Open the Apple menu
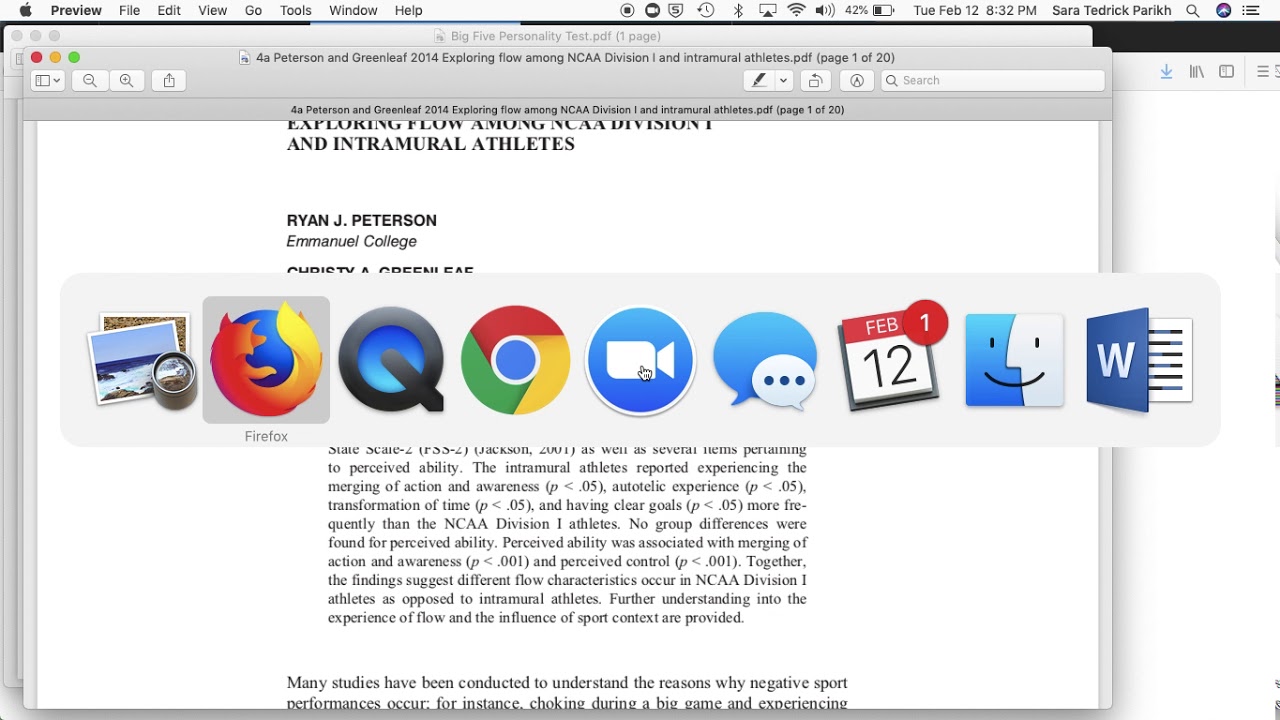1280x720 pixels. coord(25,10)
